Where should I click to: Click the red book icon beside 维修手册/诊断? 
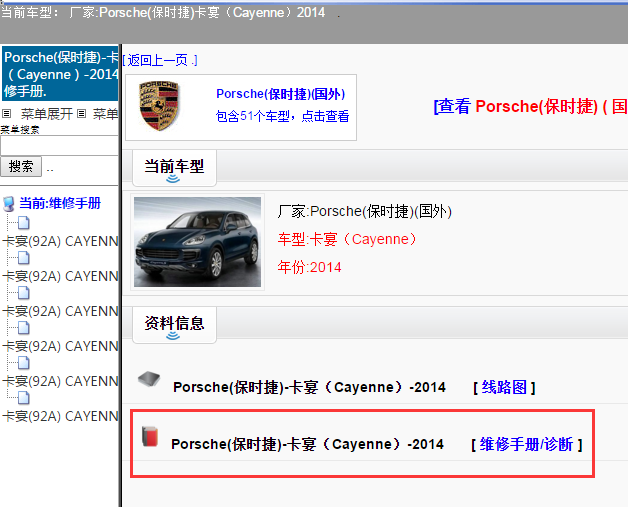tap(150, 436)
